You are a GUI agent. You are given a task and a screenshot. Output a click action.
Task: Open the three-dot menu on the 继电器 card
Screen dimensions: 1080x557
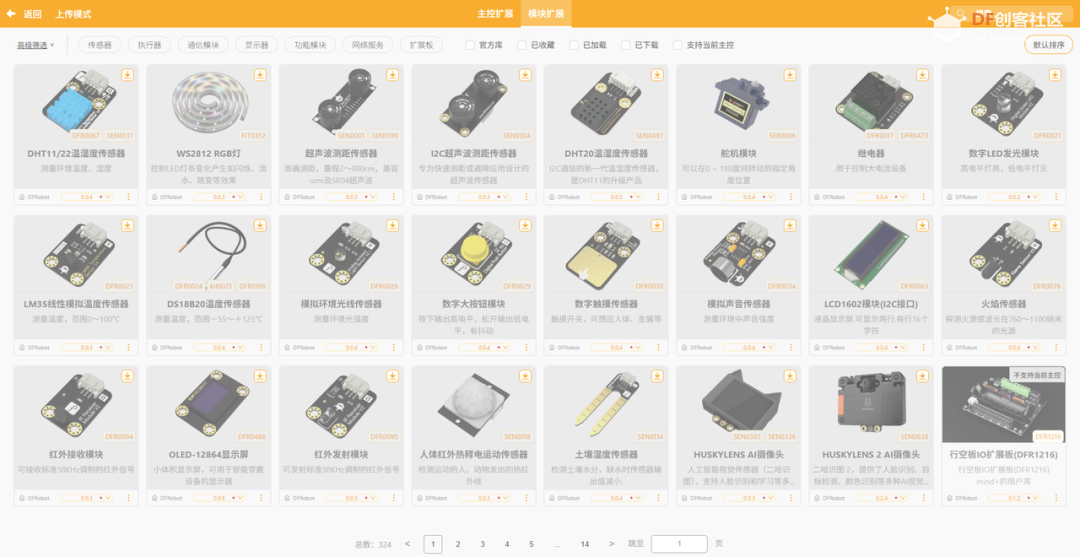[924, 197]
